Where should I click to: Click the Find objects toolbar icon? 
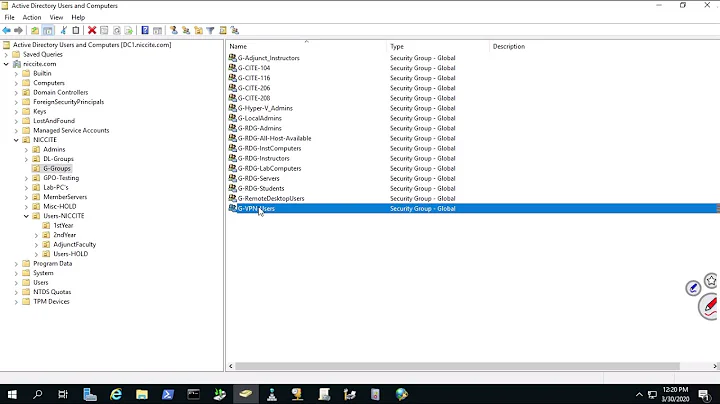(223, 30)
